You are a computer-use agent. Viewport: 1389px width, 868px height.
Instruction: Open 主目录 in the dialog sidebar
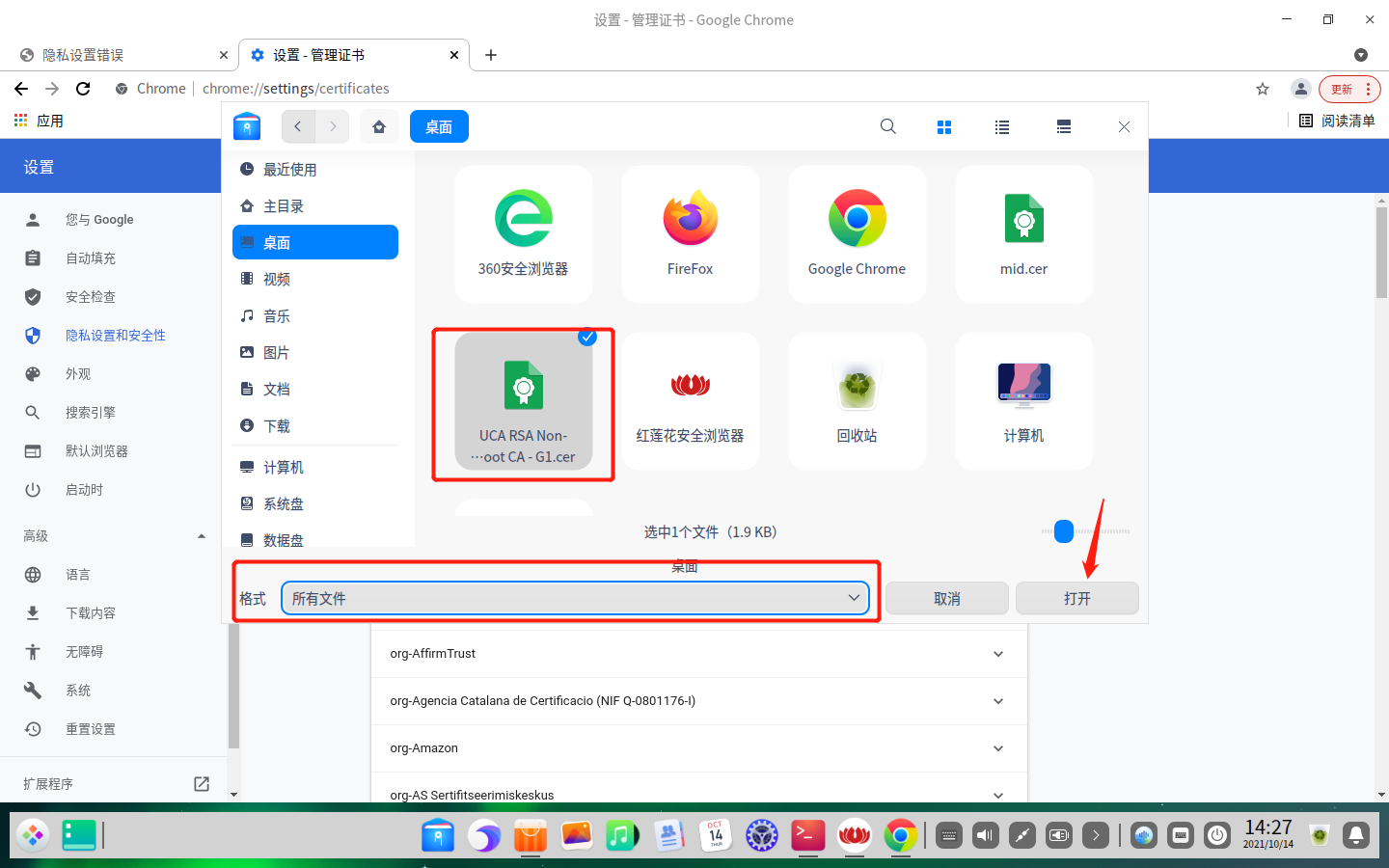coord(315,205)
